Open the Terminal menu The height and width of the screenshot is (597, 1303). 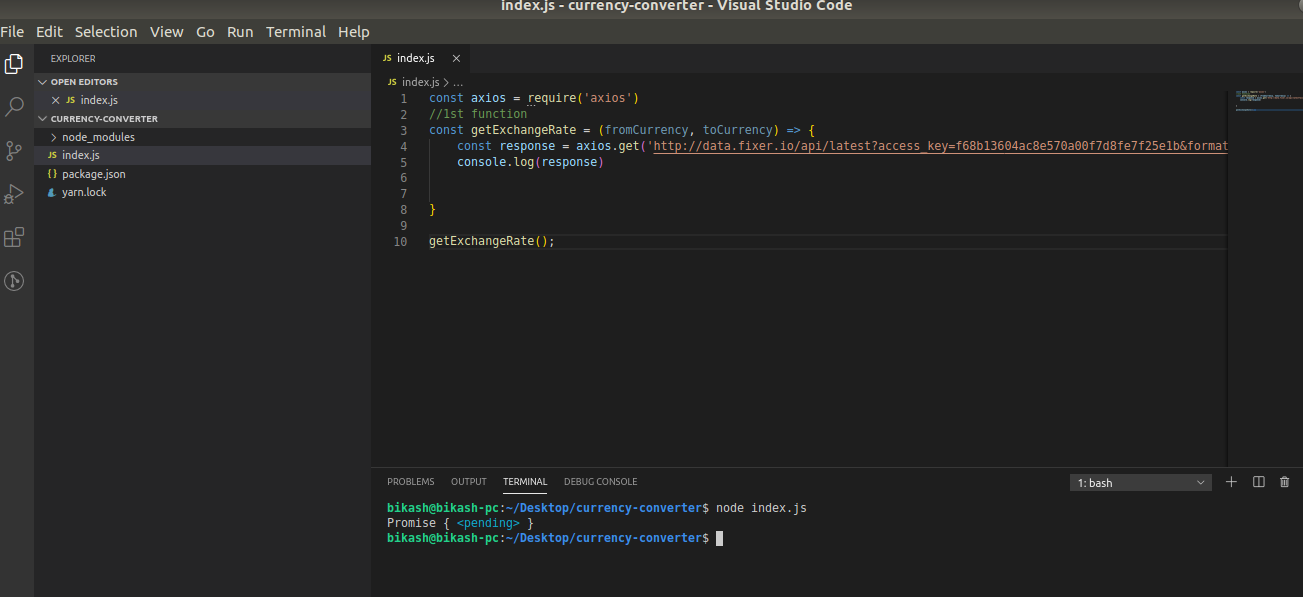(x=296, y=31)
